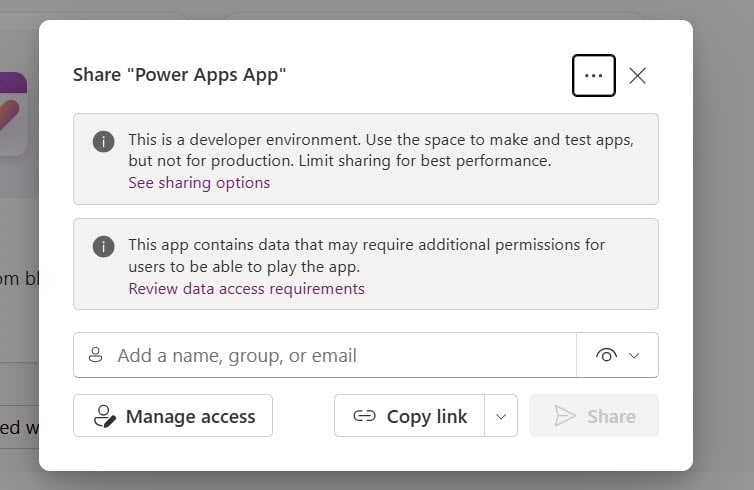The width and height of the screenshot is (754, 490).
Task: Close the Share Power Apps App dialog
Action: tap(637, 75)
